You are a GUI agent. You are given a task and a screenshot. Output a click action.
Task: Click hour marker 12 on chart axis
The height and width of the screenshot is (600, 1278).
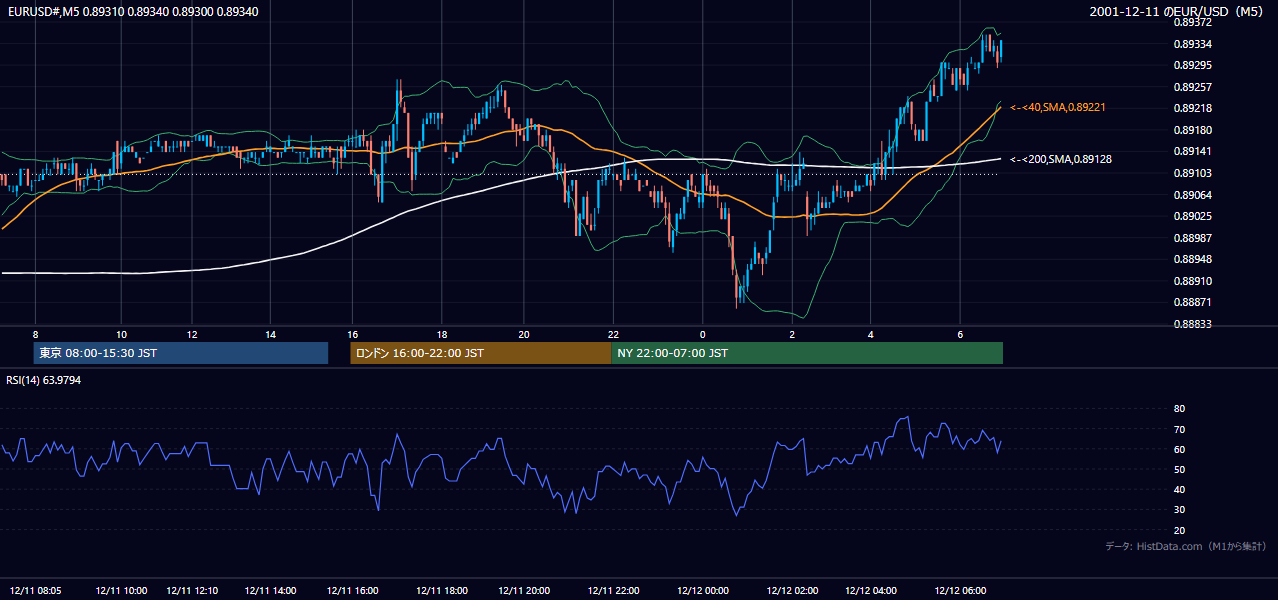point(192,334)
